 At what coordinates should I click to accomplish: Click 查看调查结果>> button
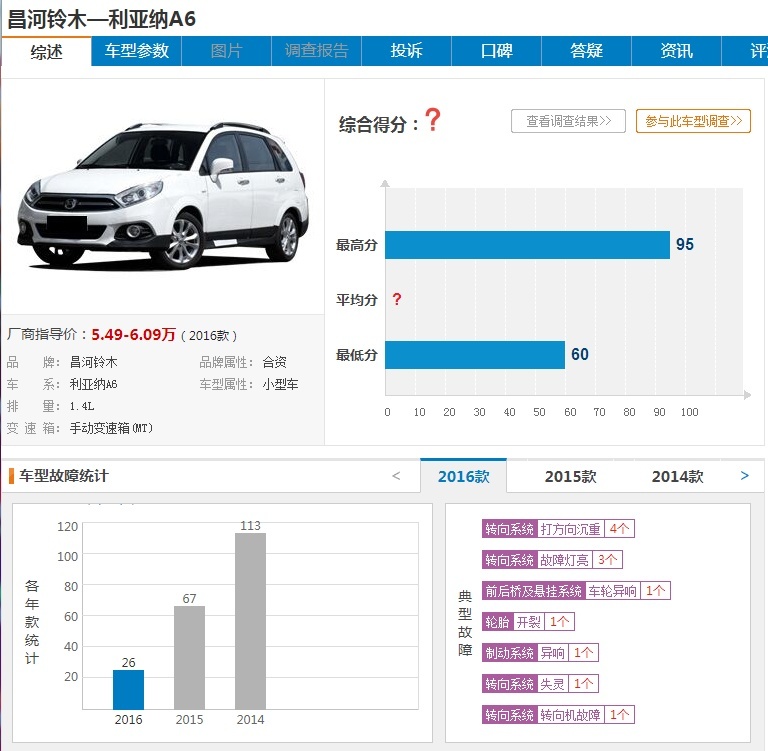(568, 121)
